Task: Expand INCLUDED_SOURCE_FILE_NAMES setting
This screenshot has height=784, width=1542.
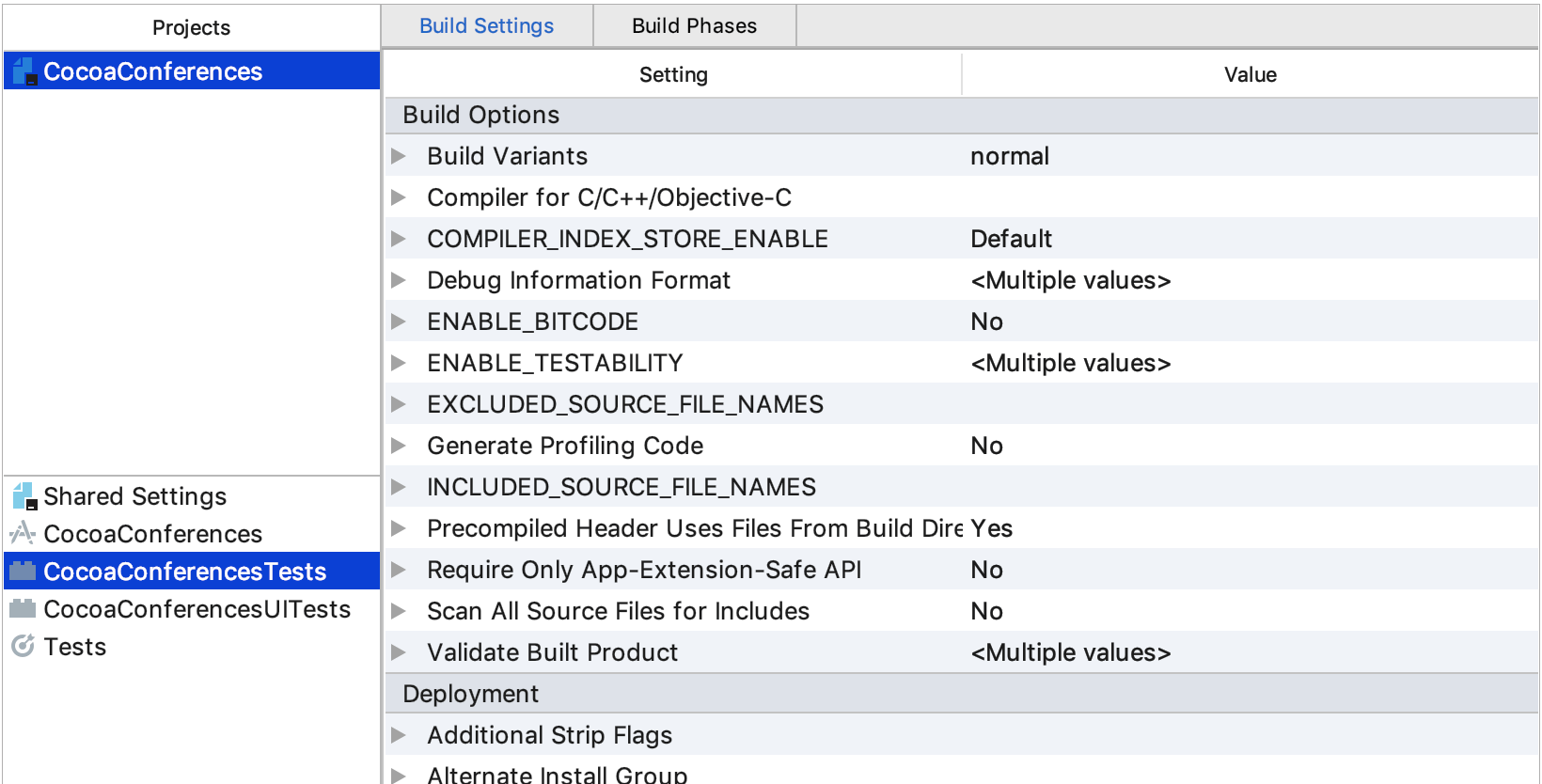Action: [x=399, y=487]
